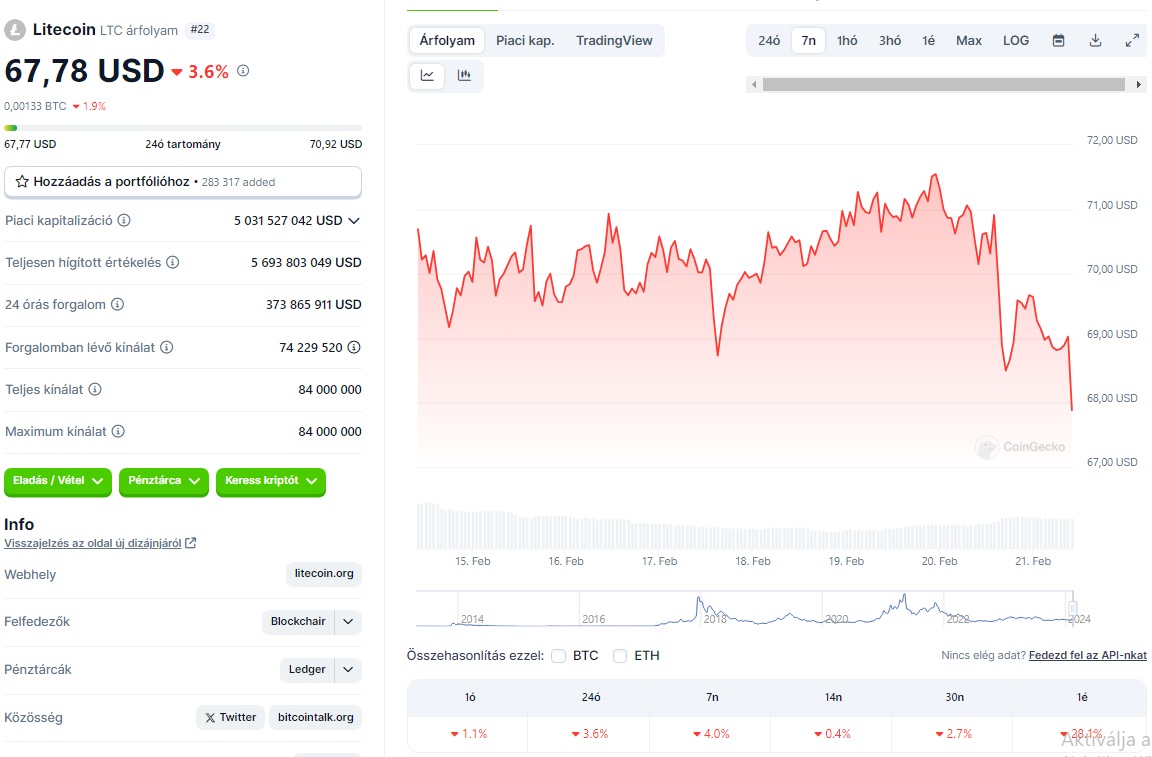Select the Max time range
The image size is (1152, 757).
click(968, 40)
